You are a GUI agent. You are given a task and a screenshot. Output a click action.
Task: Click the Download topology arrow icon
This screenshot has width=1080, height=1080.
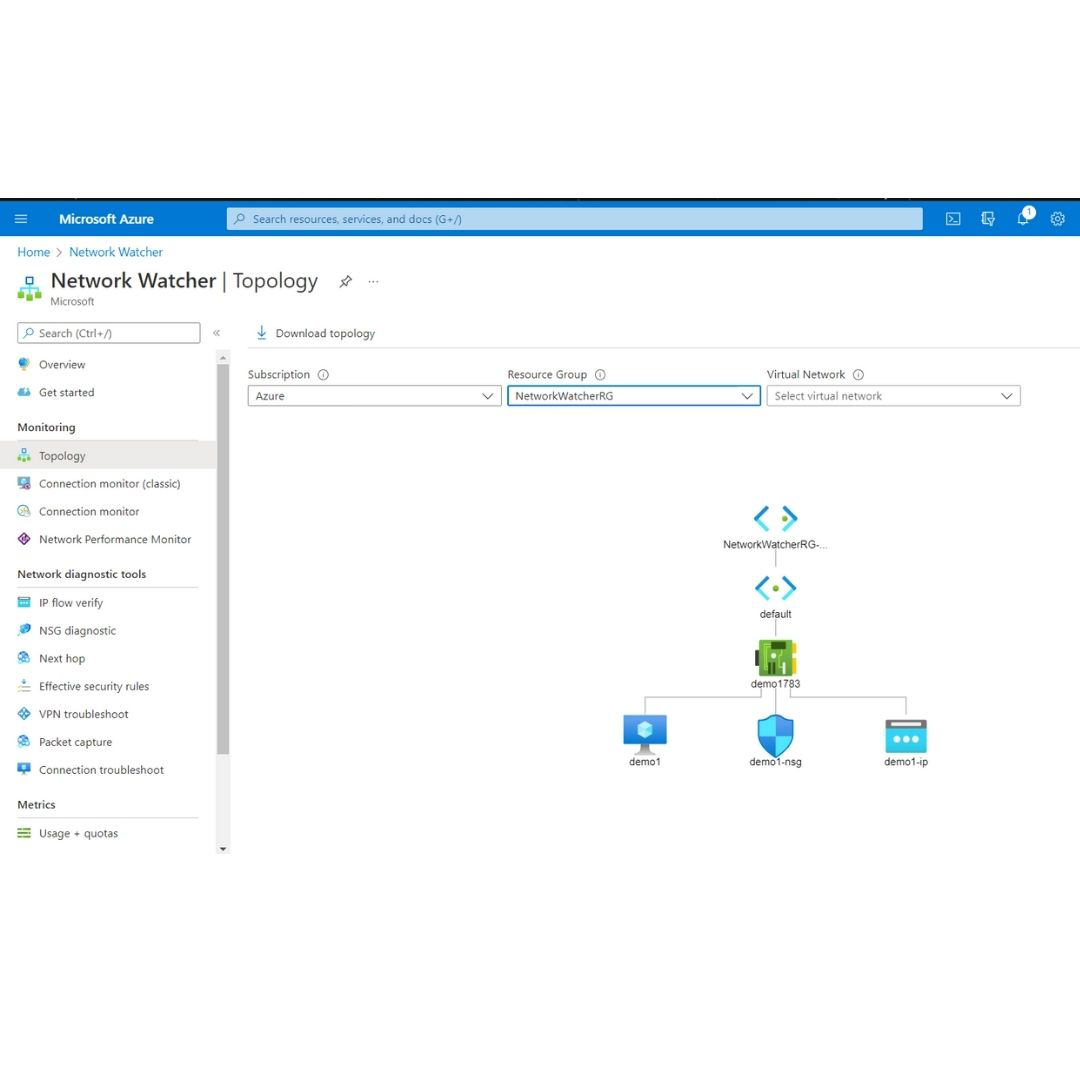(x=261, y=333)
